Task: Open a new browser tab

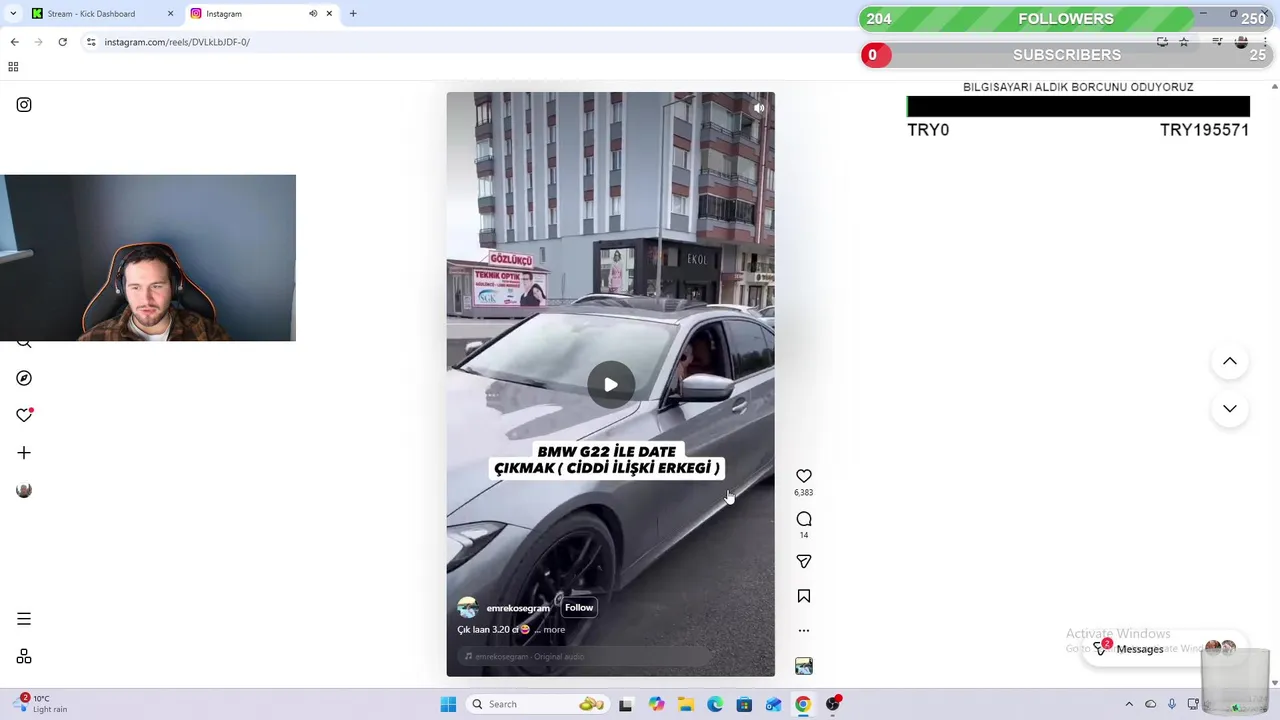Action: (353, 14)
